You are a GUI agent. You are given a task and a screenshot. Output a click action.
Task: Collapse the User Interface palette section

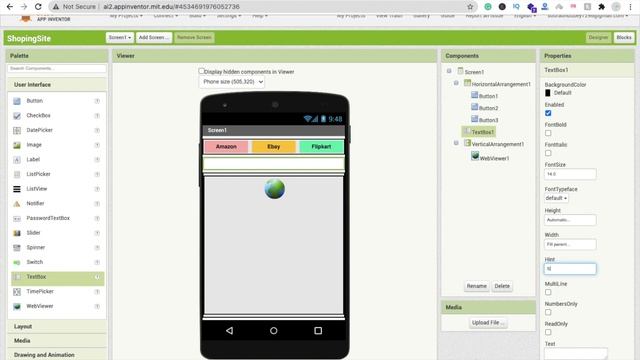(x=57, y=85)
